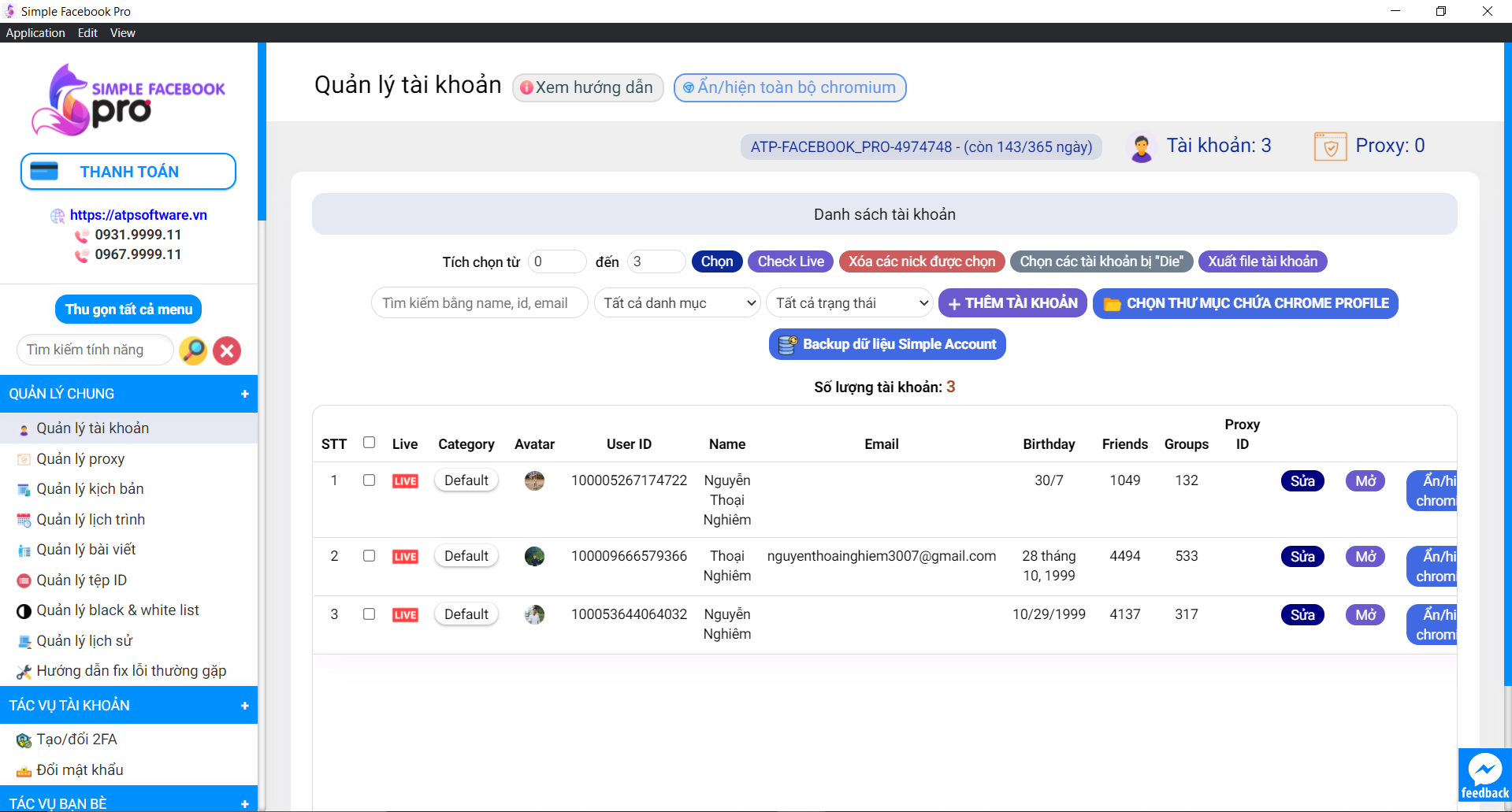
Task: Click the Tạo/đổi 2FA sidebar icon
Action: 24,740
